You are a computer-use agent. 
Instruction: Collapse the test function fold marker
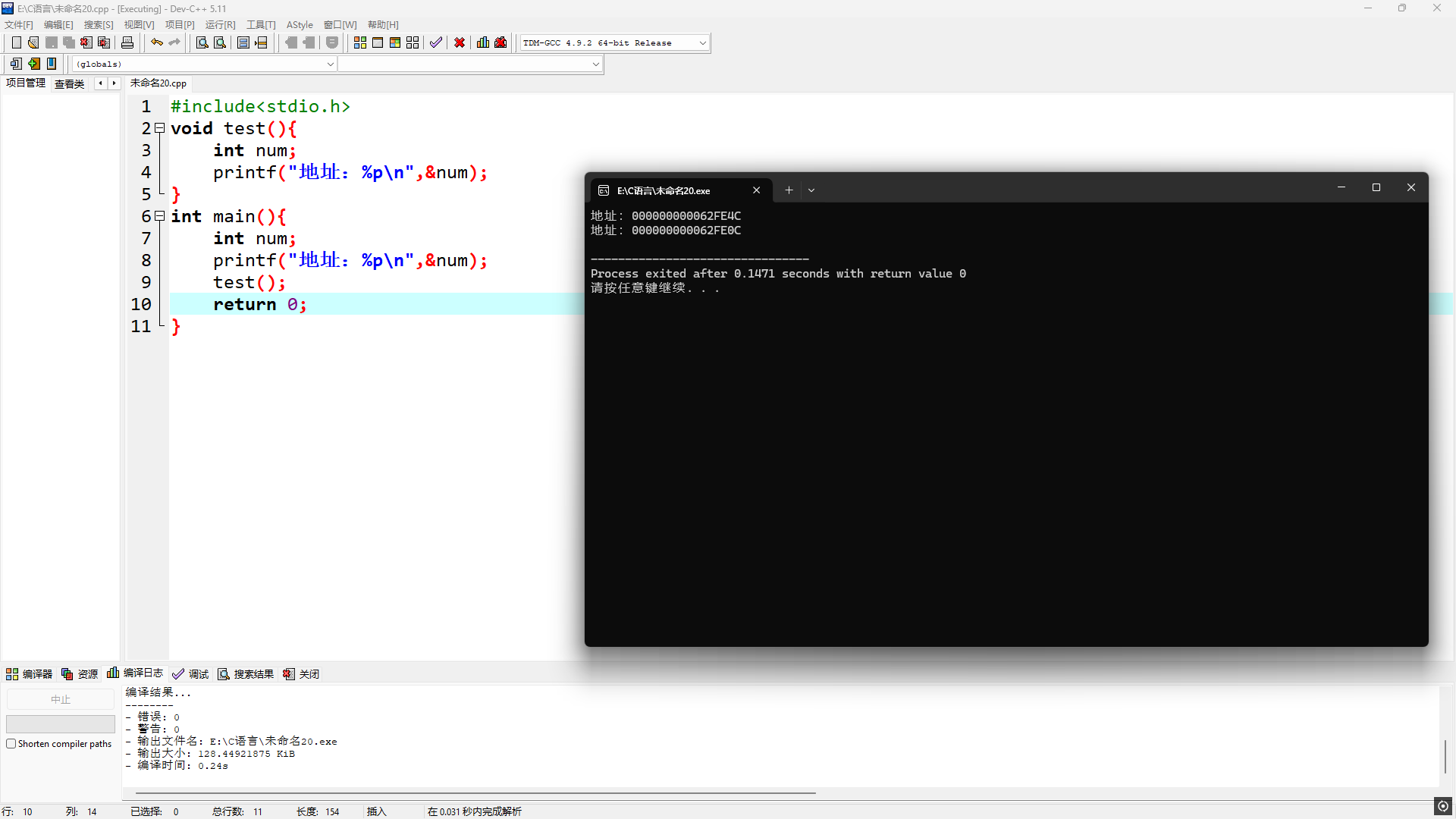pos(160,128)
